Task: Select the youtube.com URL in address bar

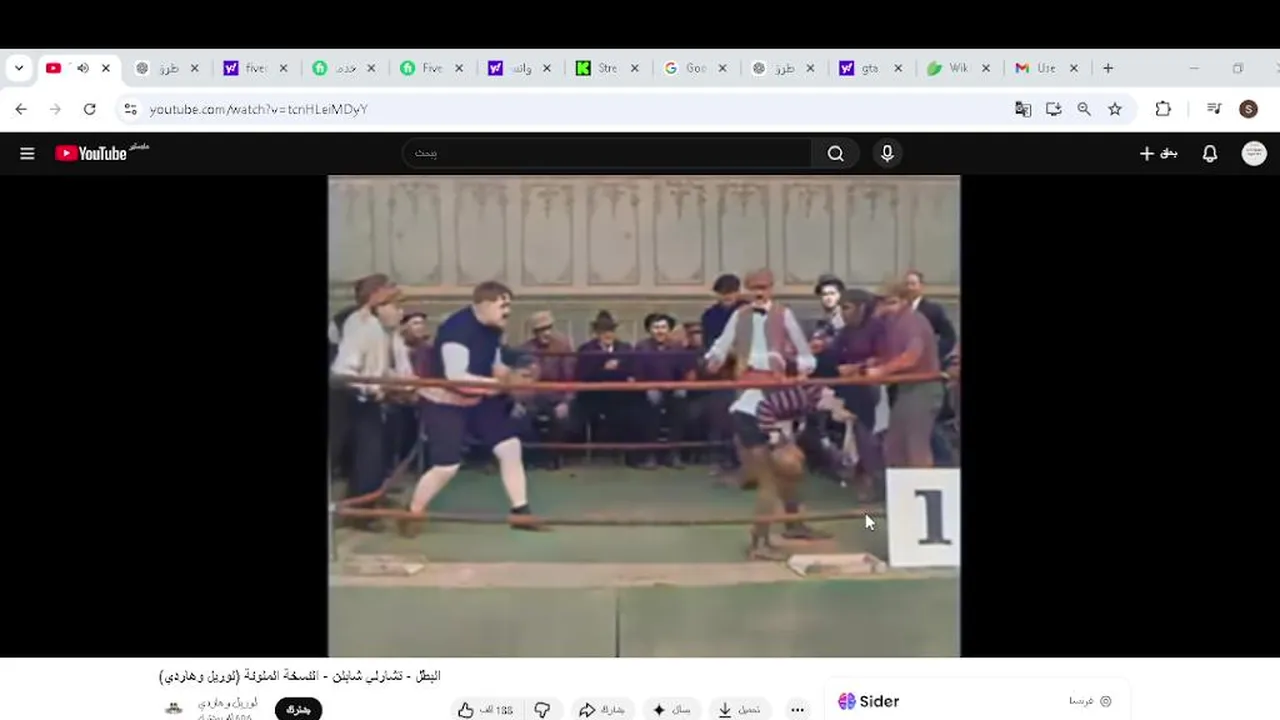Action: (259, 109)
